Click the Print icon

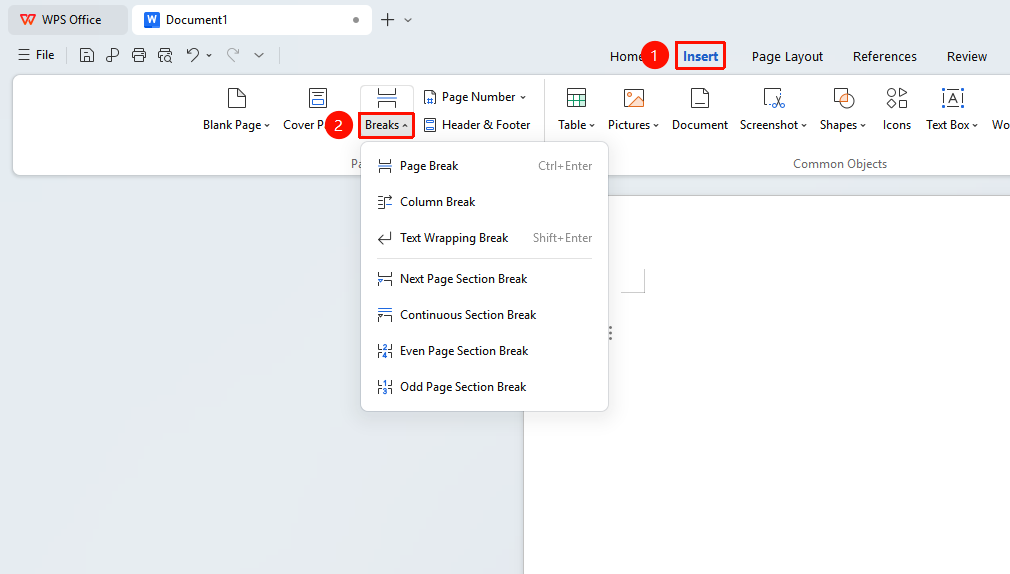click(x=138, y=55)
